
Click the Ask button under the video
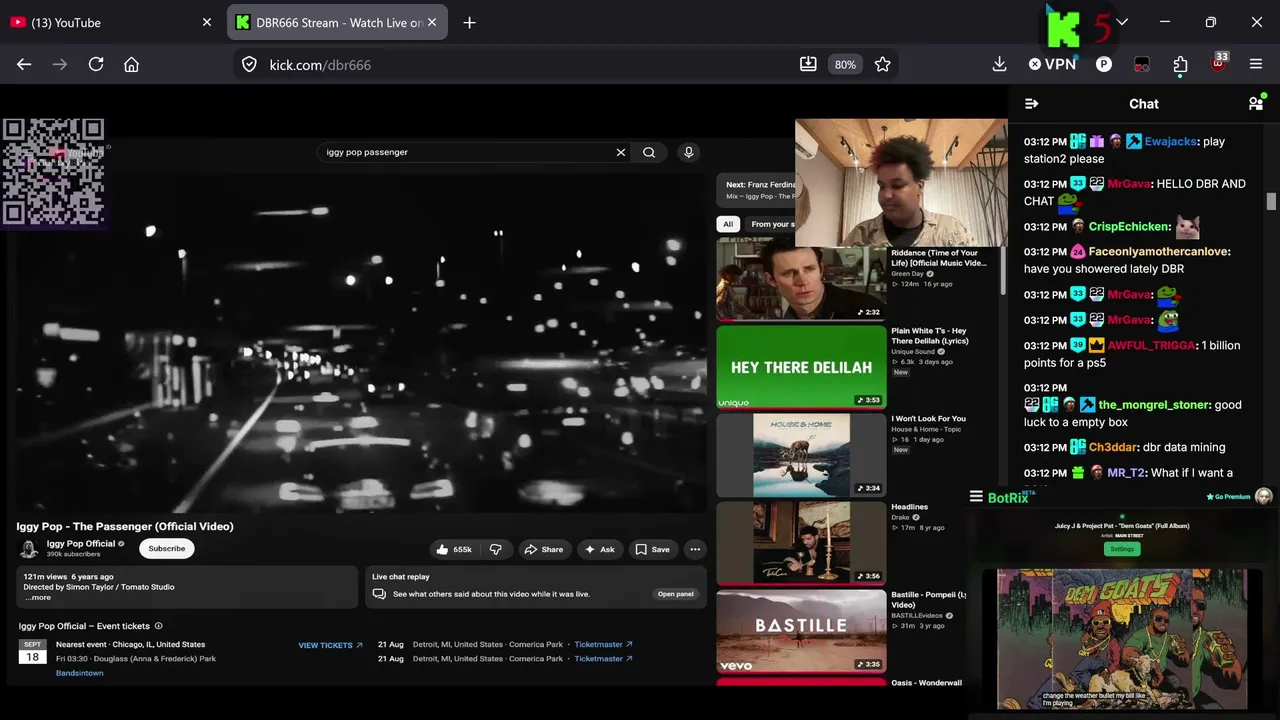[x=600, y=549]
